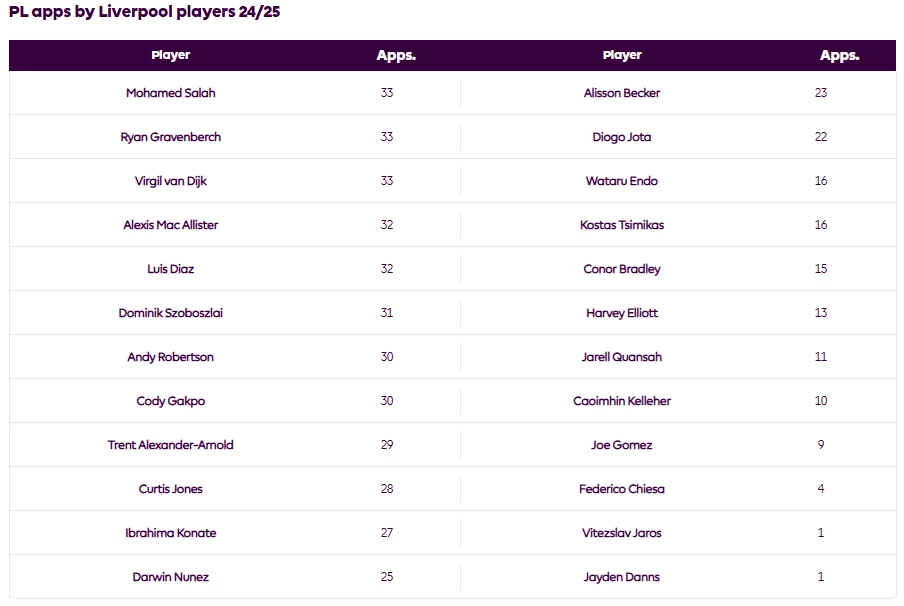Select Darwin Nunez in the list

170,577
